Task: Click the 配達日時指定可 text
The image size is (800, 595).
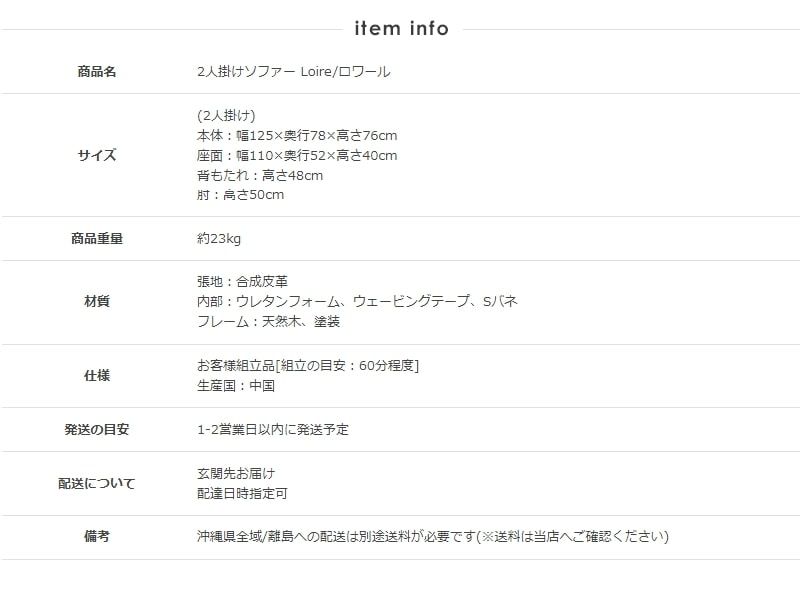Action: [x=243, y=494]
